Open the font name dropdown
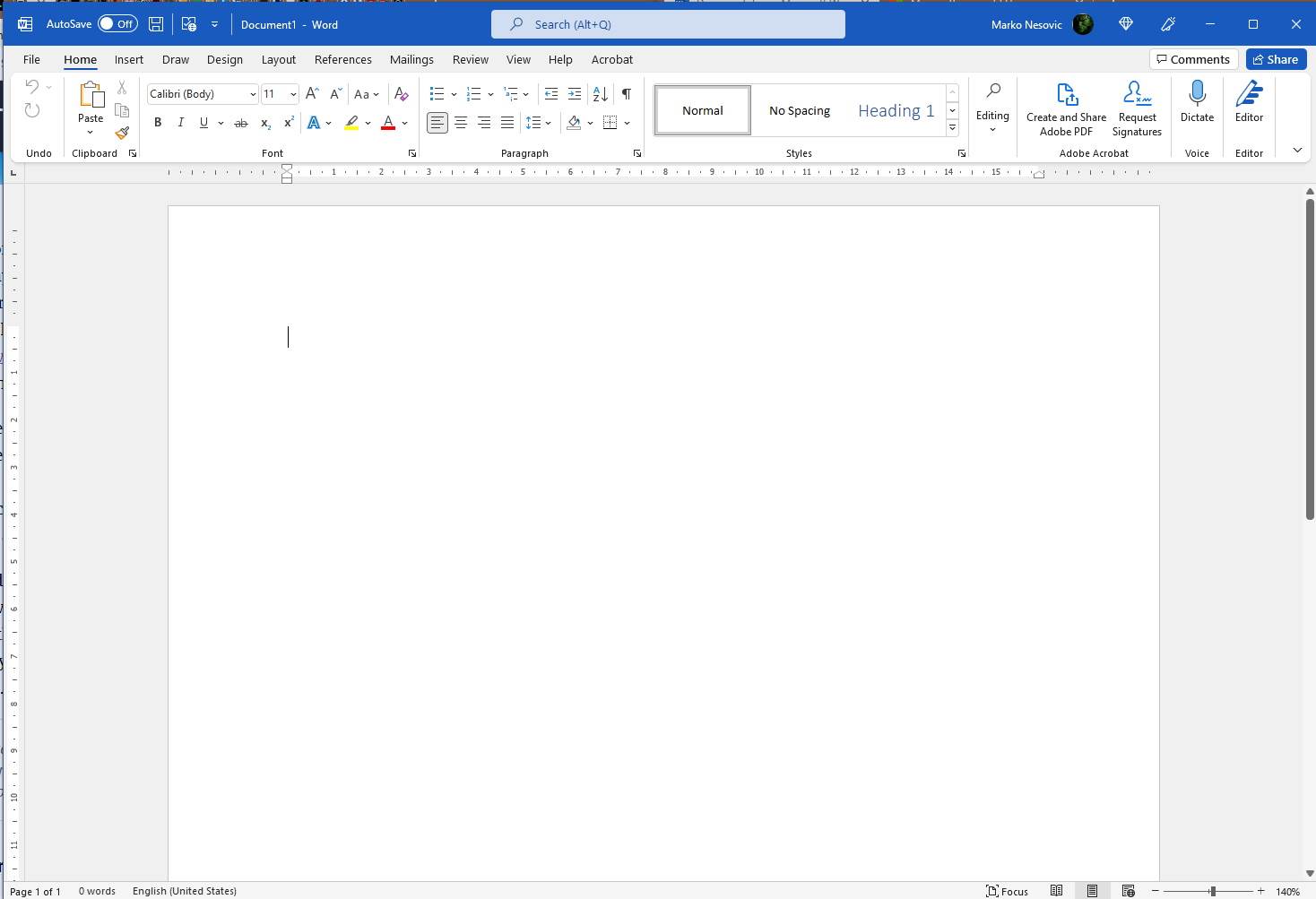The image size is (1316, 899). 252,93
